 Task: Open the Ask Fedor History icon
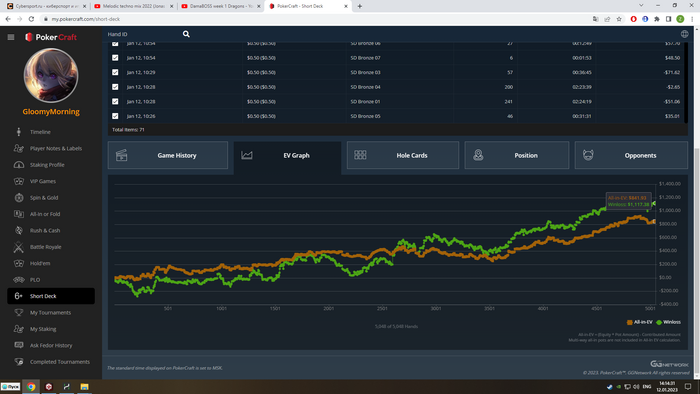tap(19, 345)
